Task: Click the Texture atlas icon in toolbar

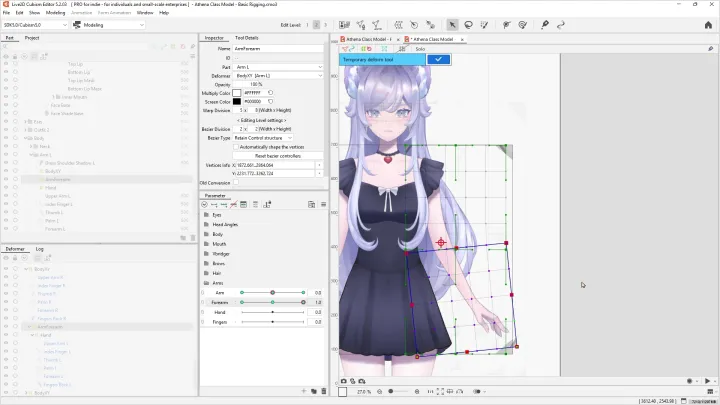Action: [x=344, y=25]
